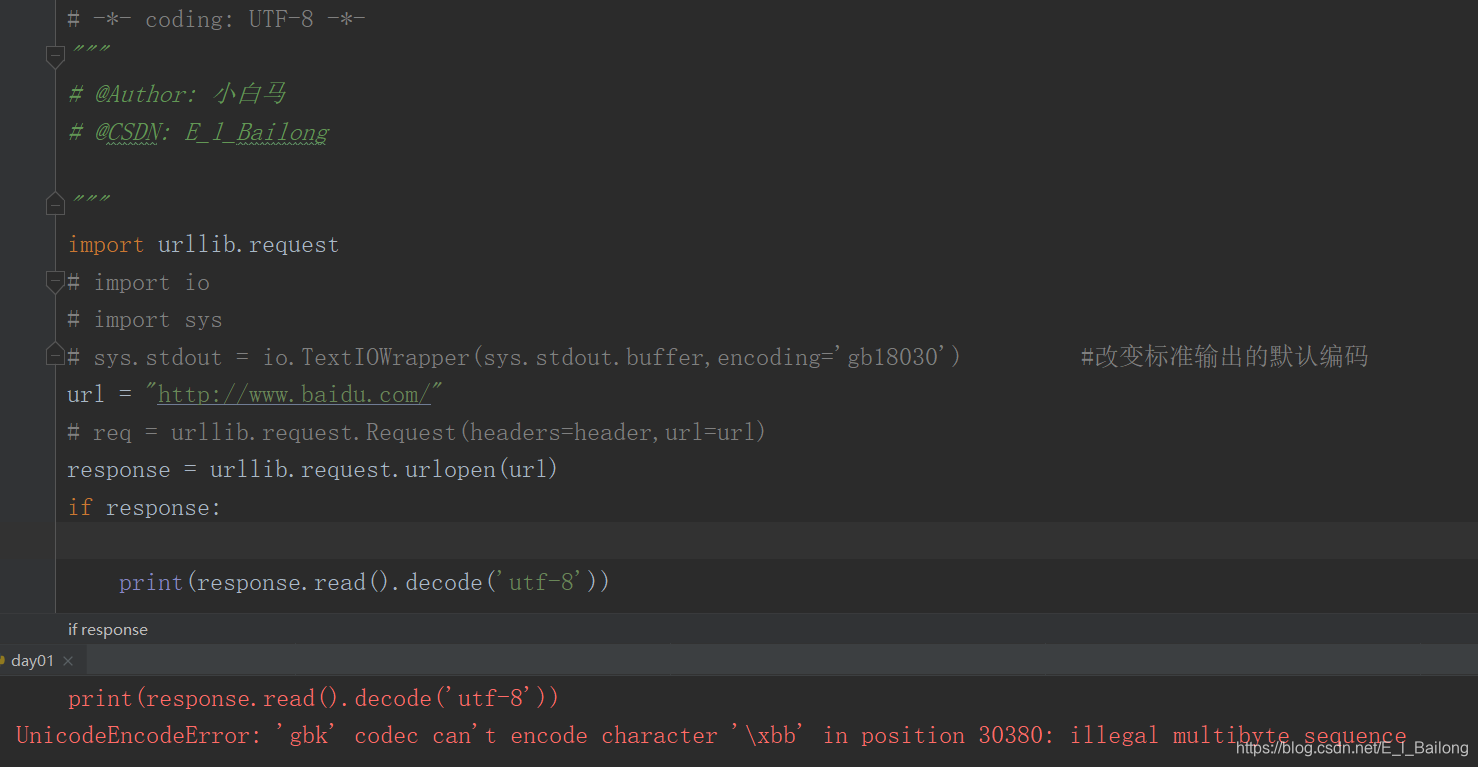Collapse the docstring fold region
Screen dimensions: 1478x767
click(x=55, y=56)
